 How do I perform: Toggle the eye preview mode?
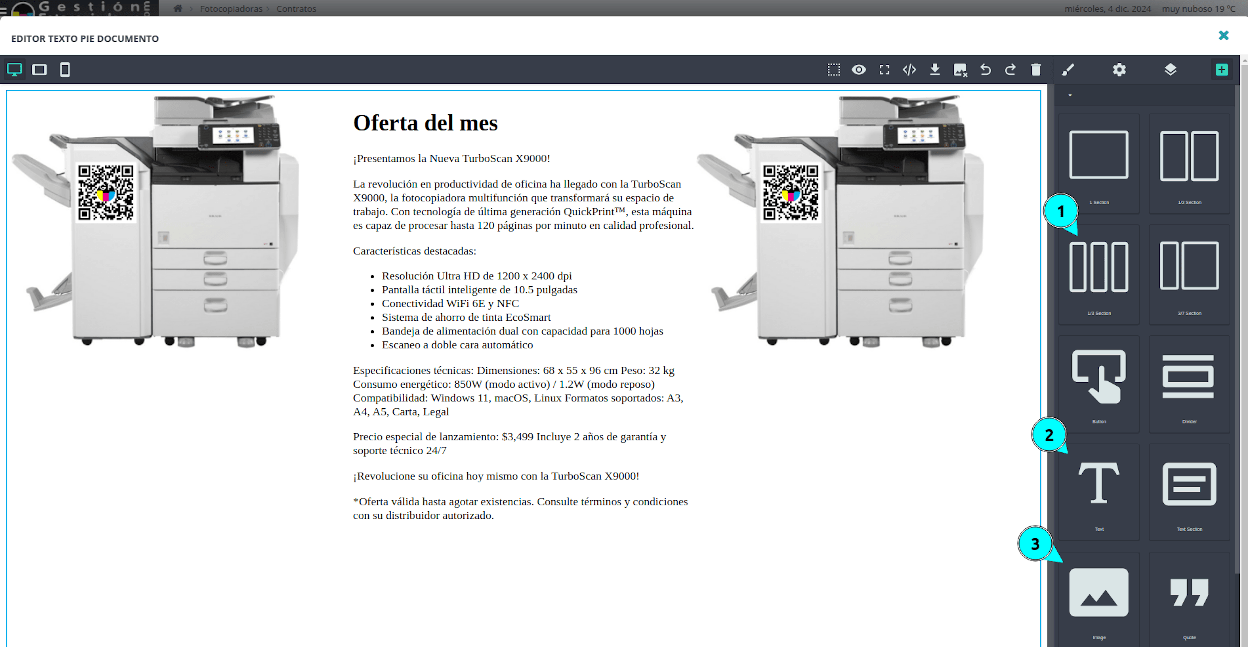point(859,70)
